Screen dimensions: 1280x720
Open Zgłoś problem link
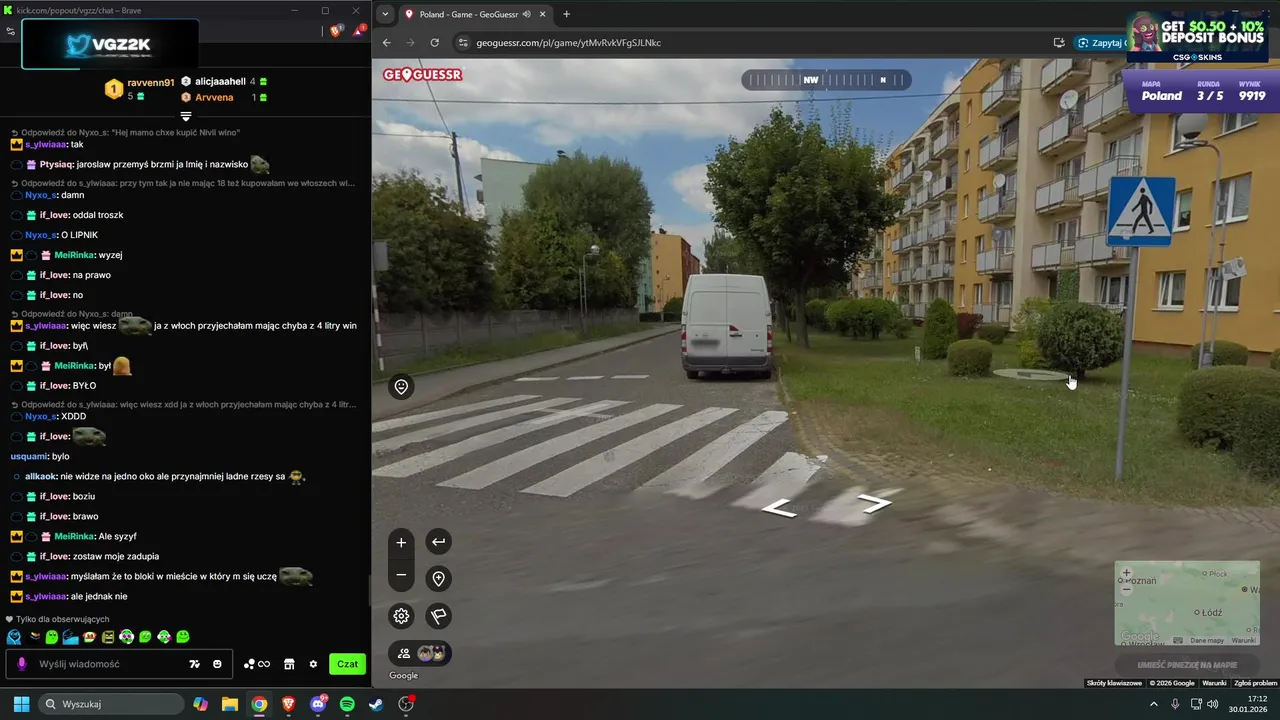pyautogui.click(x=1256, y=683)
